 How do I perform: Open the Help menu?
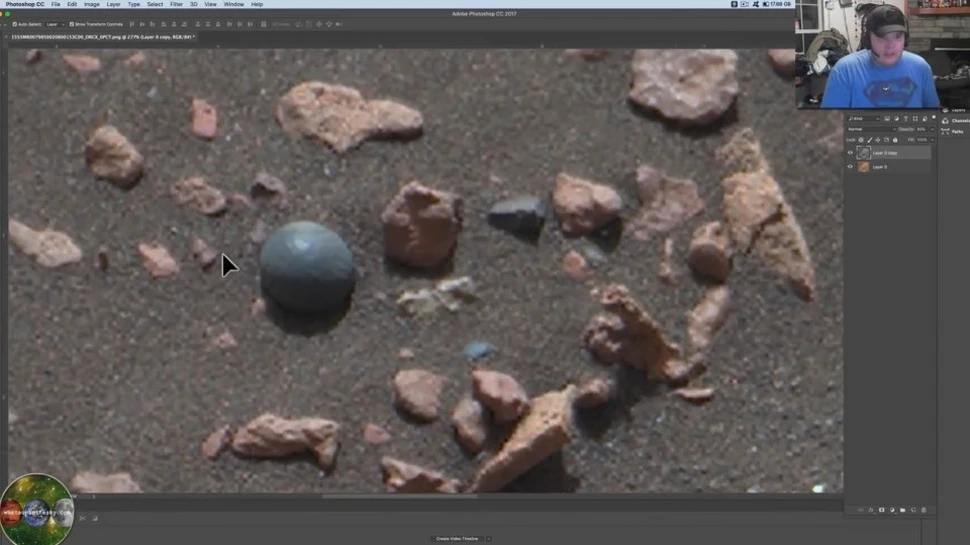[257, 4]
